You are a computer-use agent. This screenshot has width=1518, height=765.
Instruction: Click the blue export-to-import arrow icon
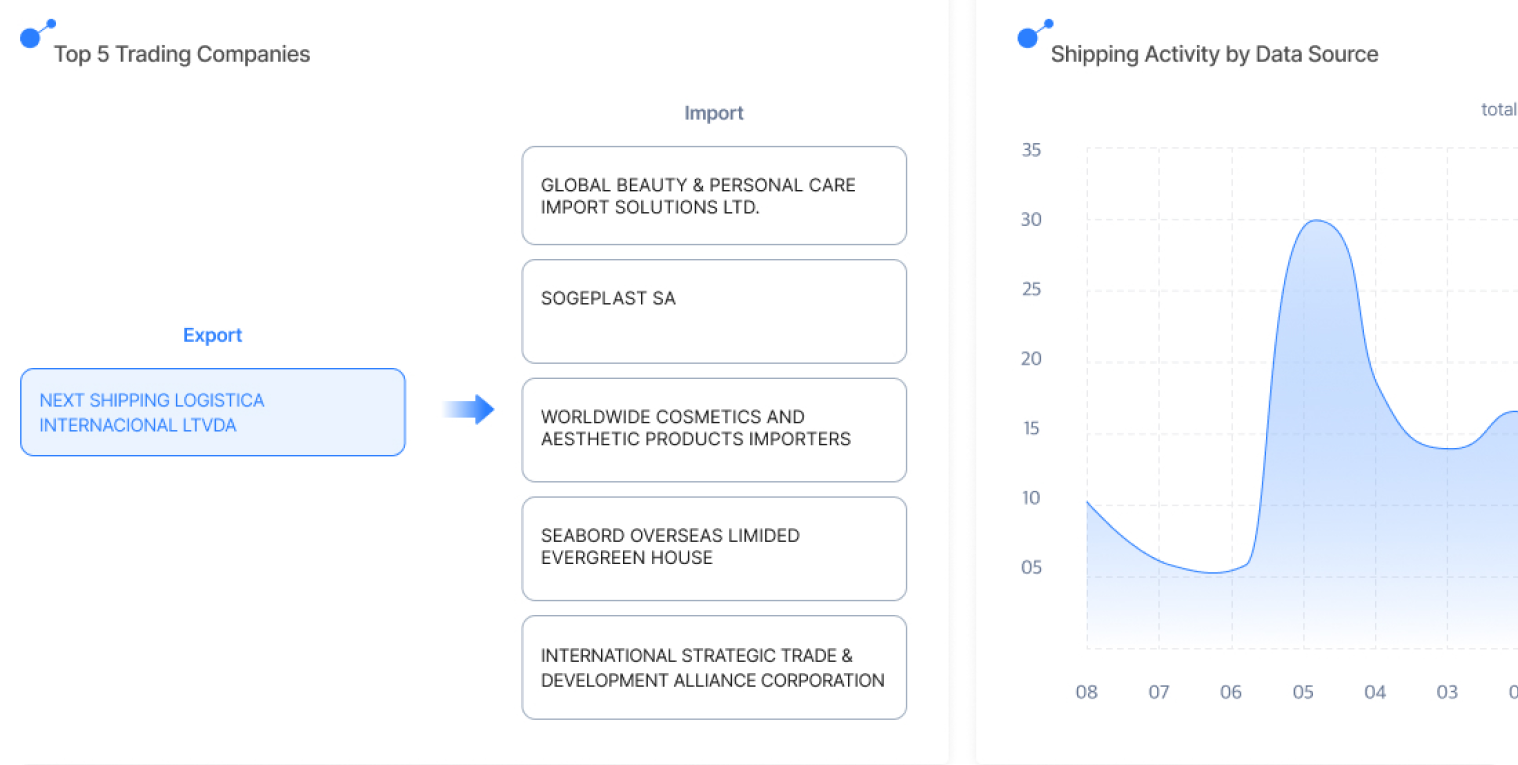point(469,409)
